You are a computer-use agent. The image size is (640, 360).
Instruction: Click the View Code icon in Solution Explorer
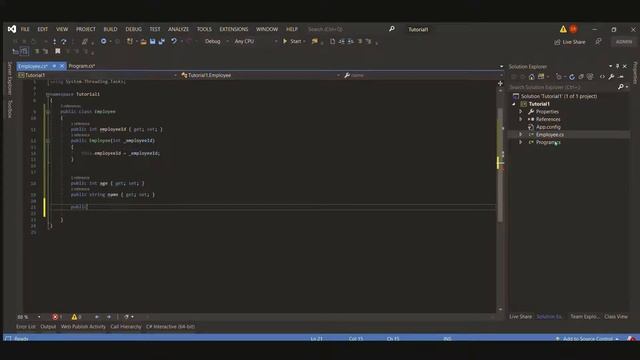(602, 77)
